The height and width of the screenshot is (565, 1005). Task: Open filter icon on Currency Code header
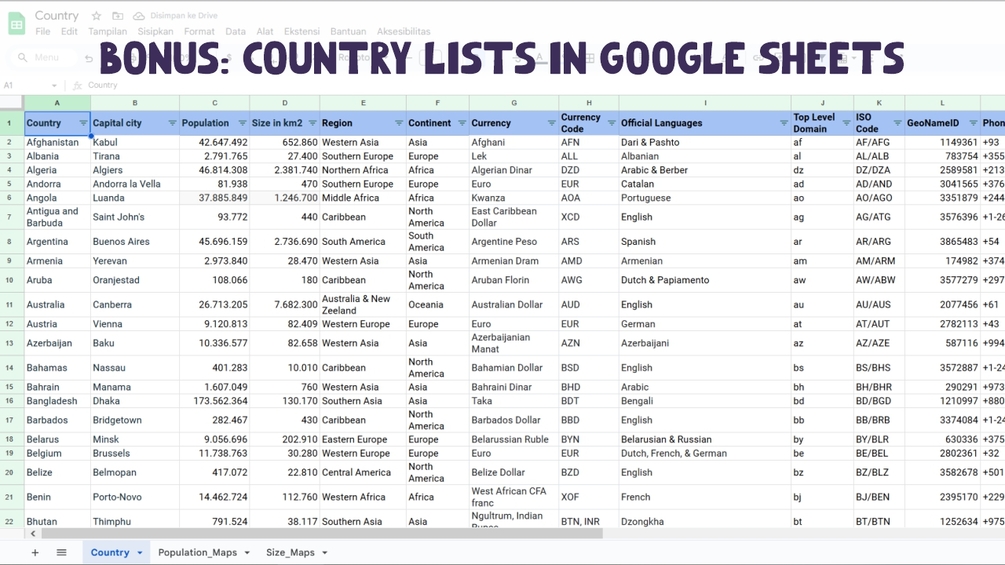point(611,123)
